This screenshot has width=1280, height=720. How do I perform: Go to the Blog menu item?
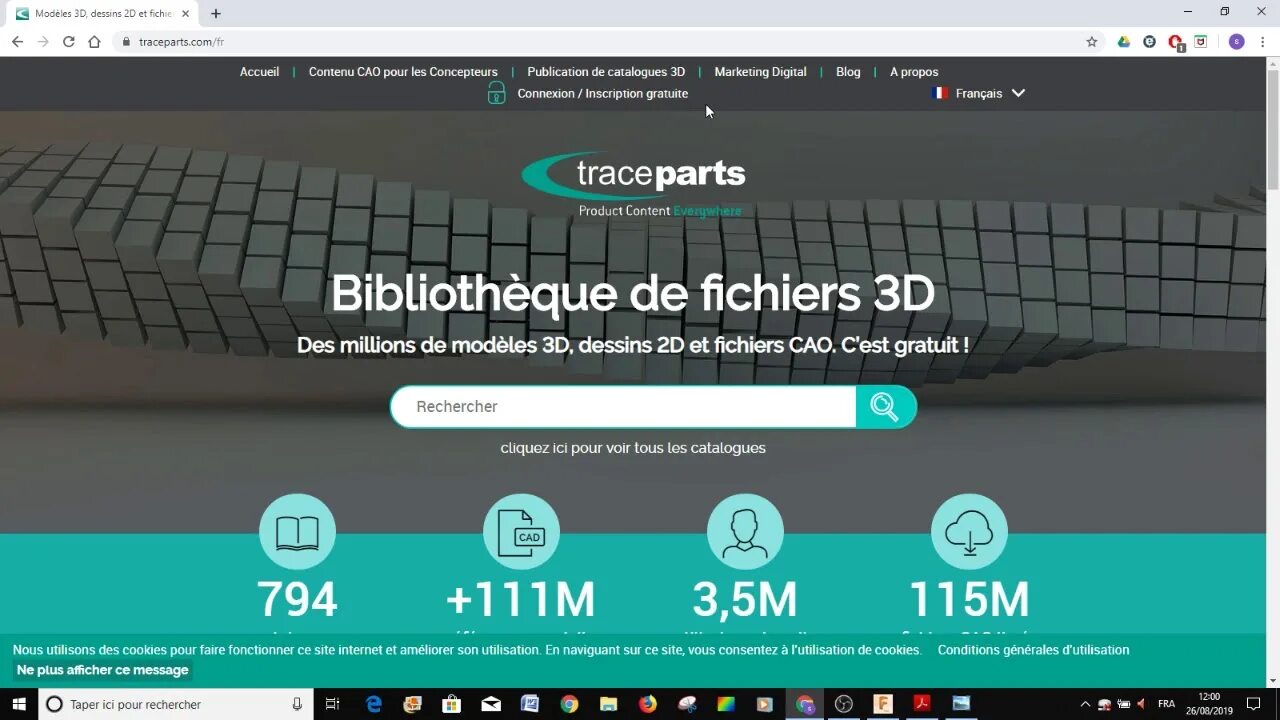(x=848, y=72)
